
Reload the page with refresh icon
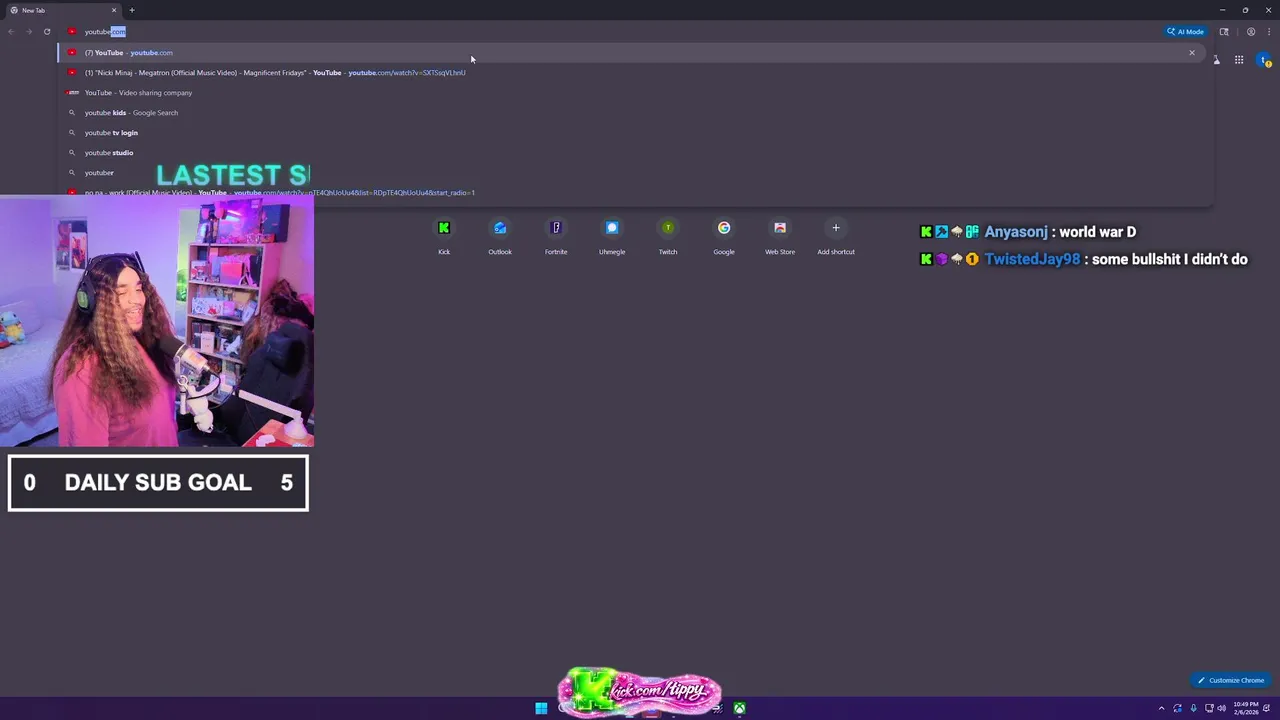pos(47,32)
